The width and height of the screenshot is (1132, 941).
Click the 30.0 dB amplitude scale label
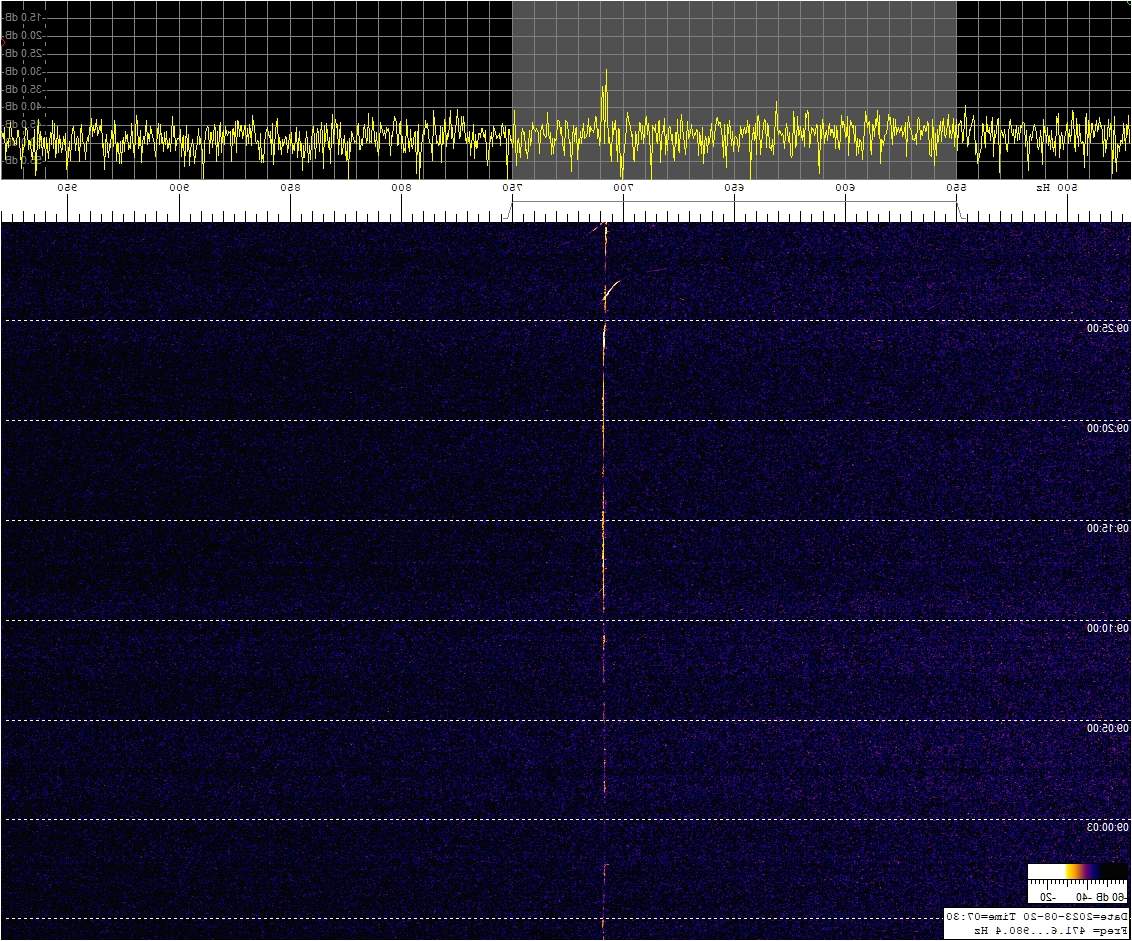point(22,71)
